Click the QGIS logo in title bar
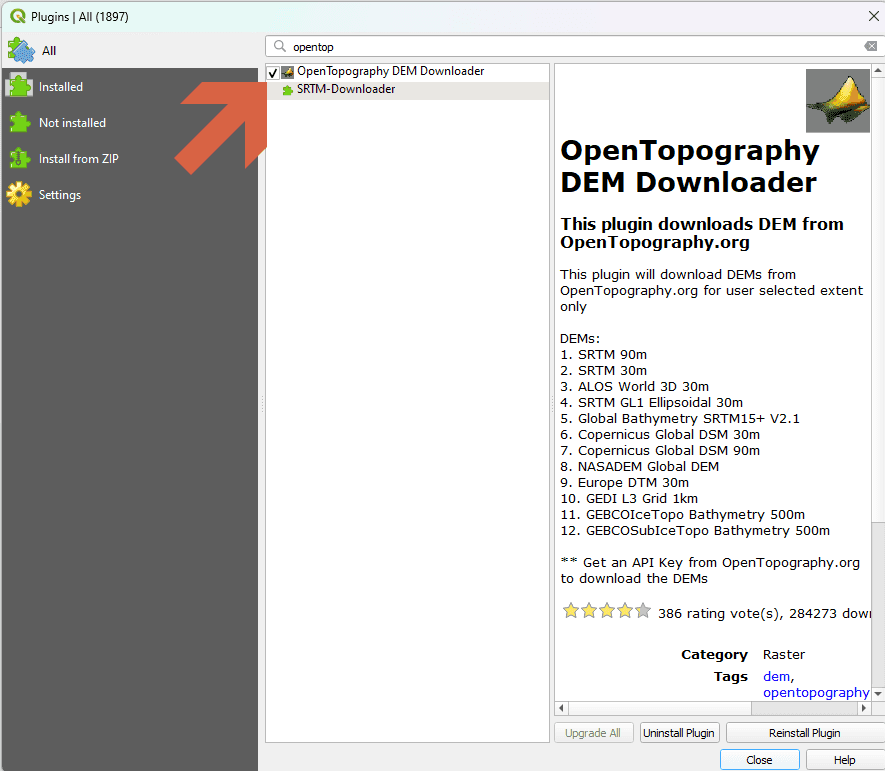 [18, 16]
